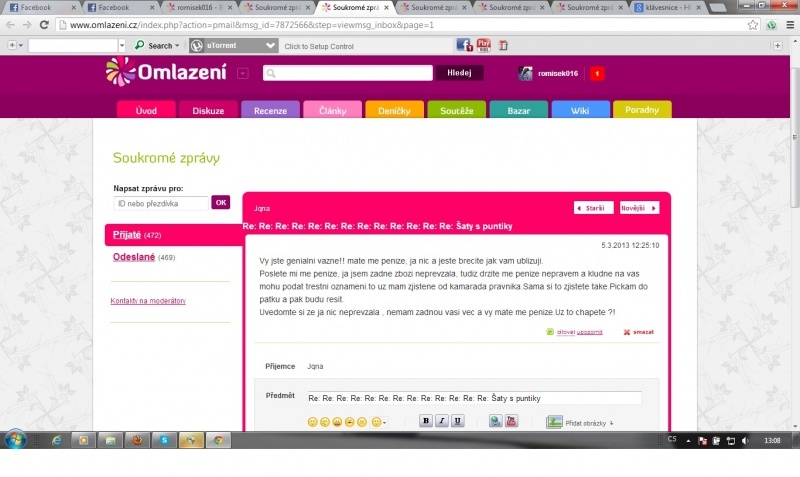This screenshot has width=800, height=477.
Task: Expand the Přidat obrázky option
Action: point(585,422)
